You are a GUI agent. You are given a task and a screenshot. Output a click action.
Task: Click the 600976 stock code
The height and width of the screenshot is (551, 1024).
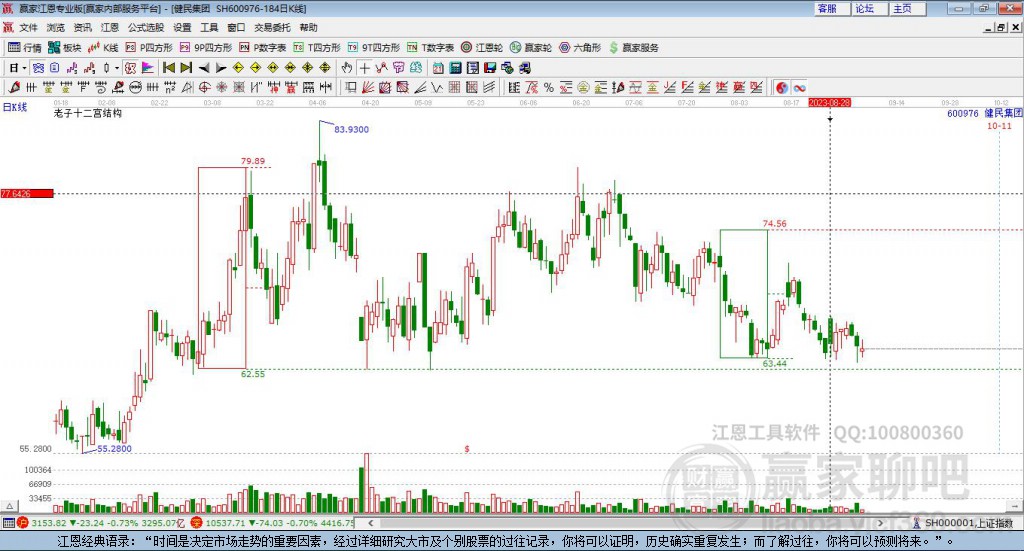point(963,114)
